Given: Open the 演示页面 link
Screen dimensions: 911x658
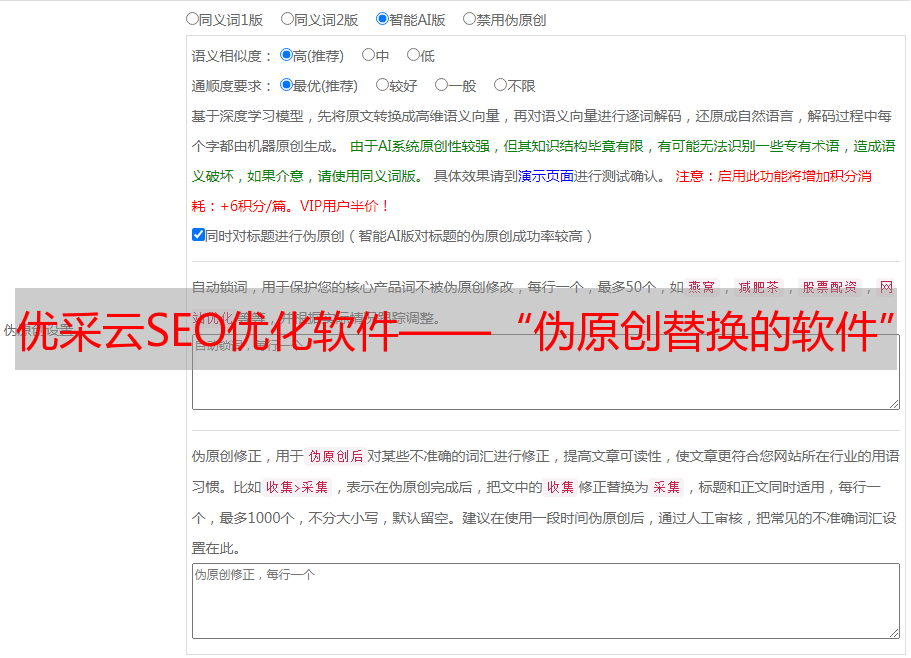Looking at the screenshot, I should [x=546, y=176].
